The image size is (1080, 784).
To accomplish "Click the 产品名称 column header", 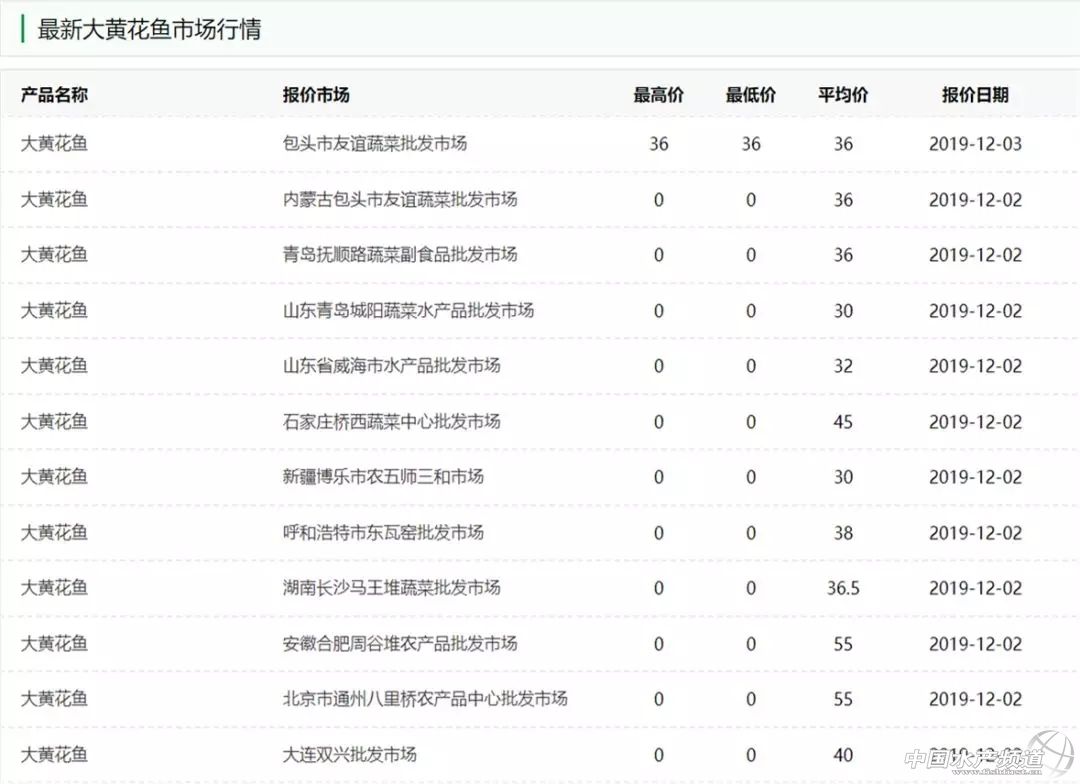I will coord(54,95).
